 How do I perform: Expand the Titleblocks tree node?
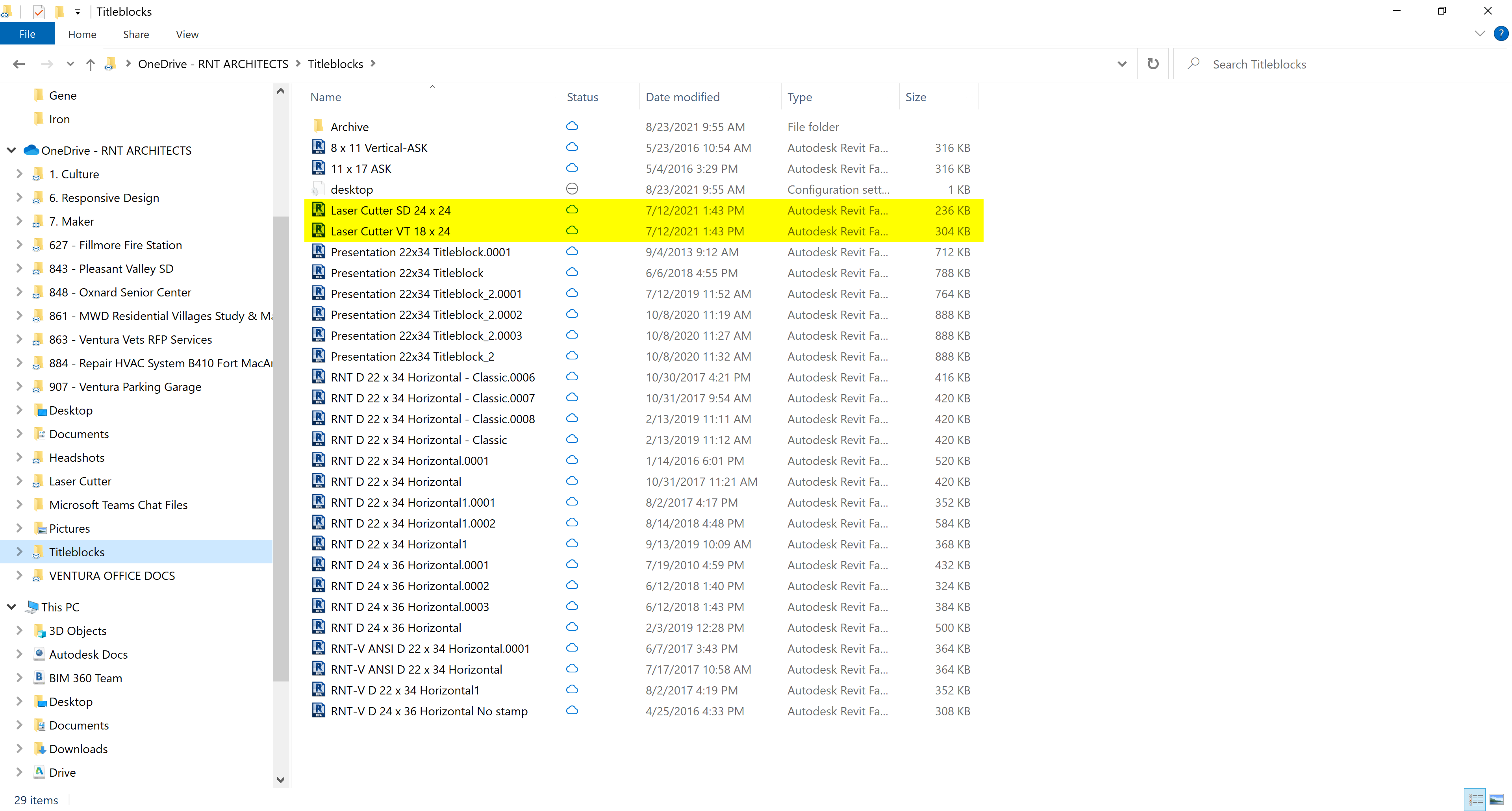point(19,552)
